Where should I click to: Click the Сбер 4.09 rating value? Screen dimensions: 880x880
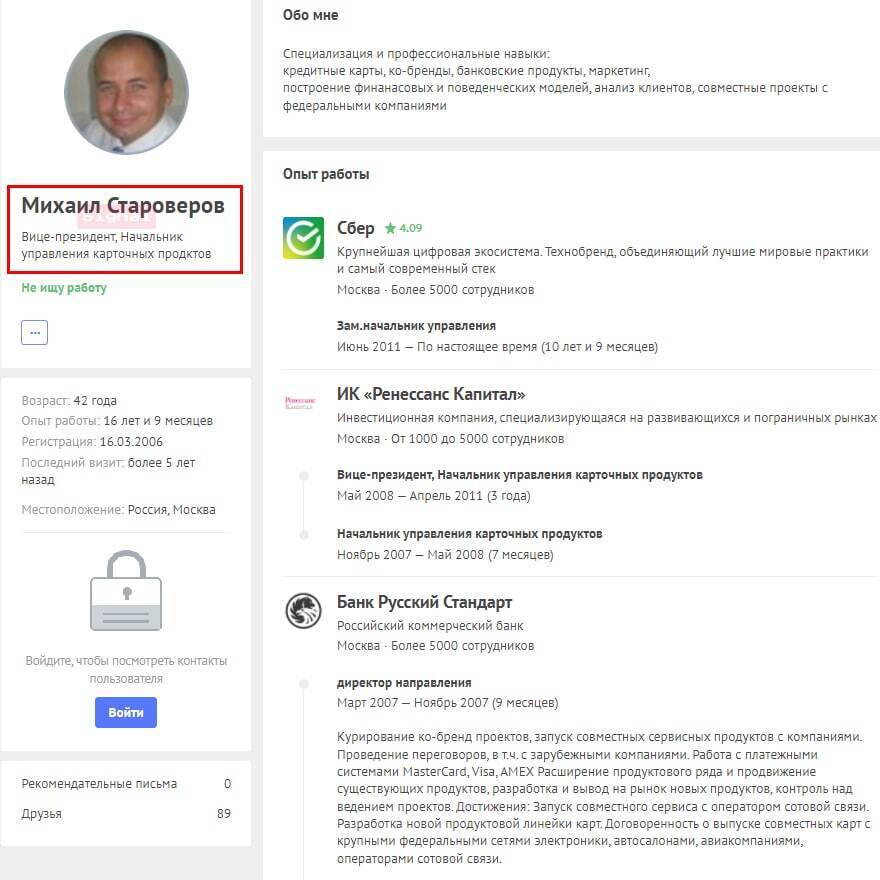410,228
